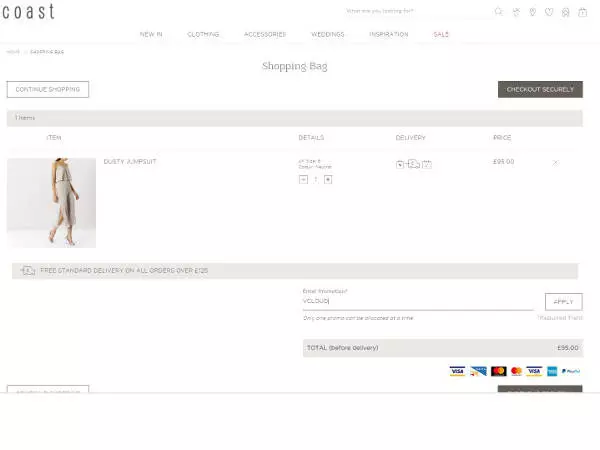Open the shopping bag icon in header
The height and width of the screenshot is (450, 600).
(x=582, y=12)
